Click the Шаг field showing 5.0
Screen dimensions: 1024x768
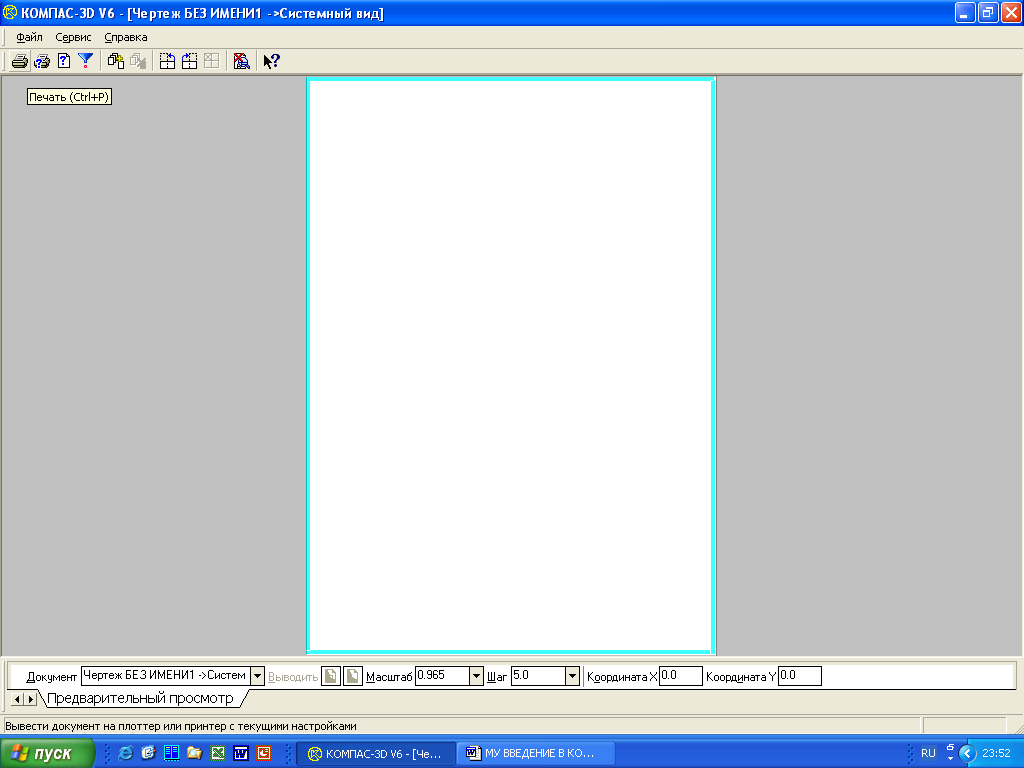[538, 676]
